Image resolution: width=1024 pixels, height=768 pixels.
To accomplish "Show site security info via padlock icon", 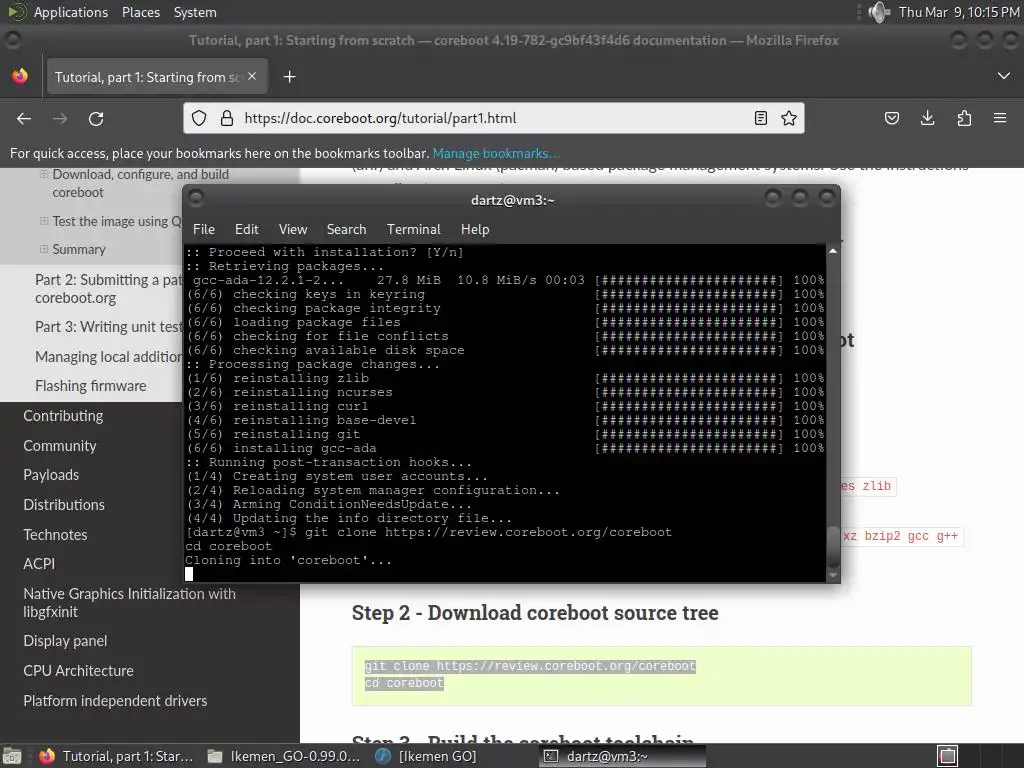I will [x=227, y=118].
